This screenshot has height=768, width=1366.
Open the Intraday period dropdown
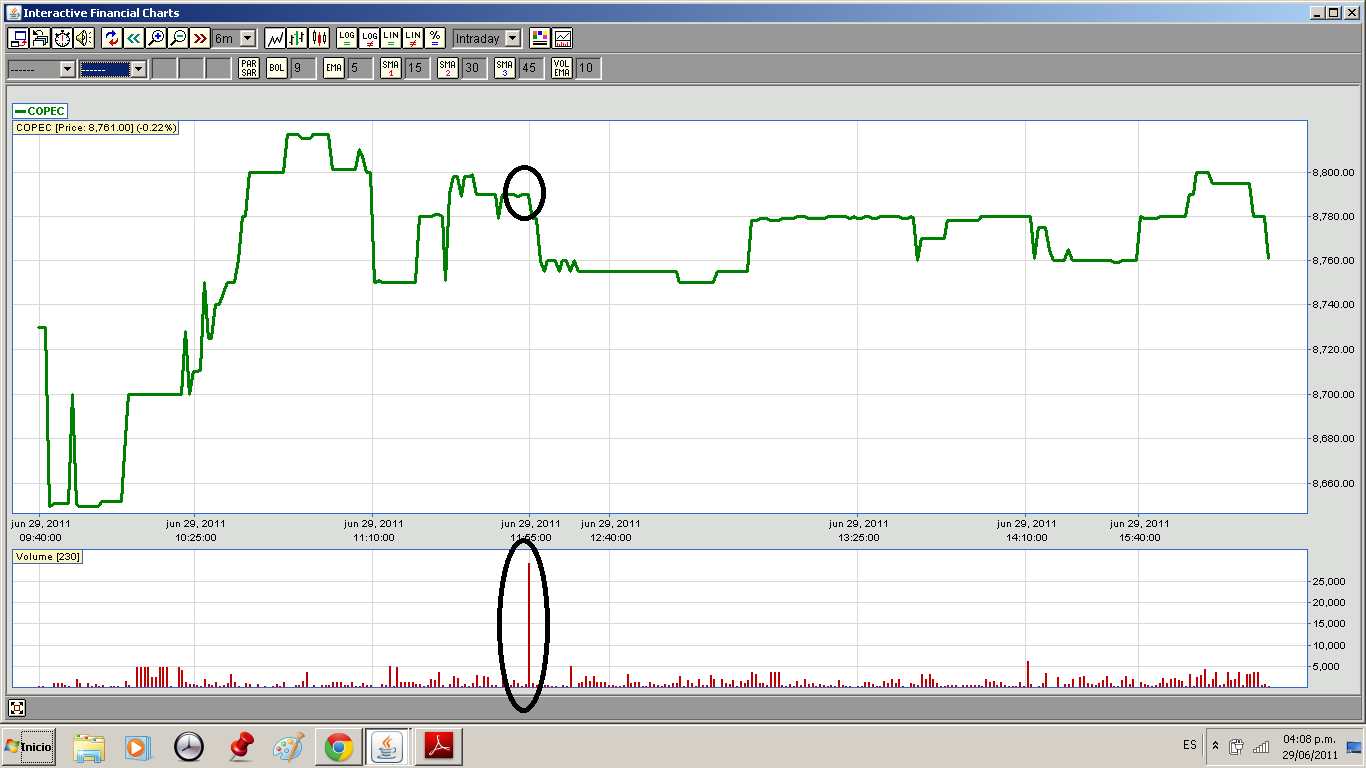point(487,38)
